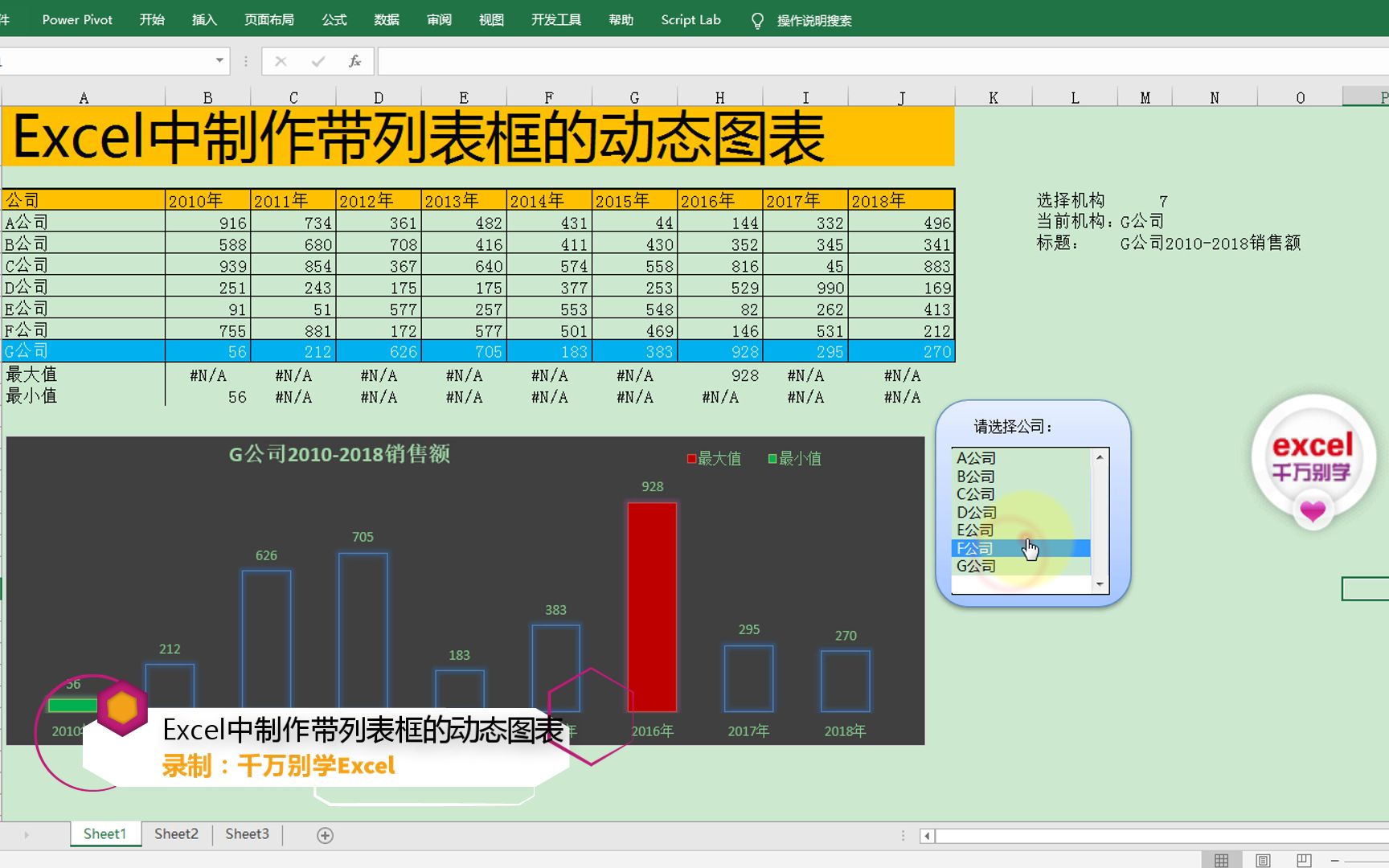Open the Insert Function dialog via fx icon
The height and width of the screenshot is (868, 1389).
tap(354, 60)
